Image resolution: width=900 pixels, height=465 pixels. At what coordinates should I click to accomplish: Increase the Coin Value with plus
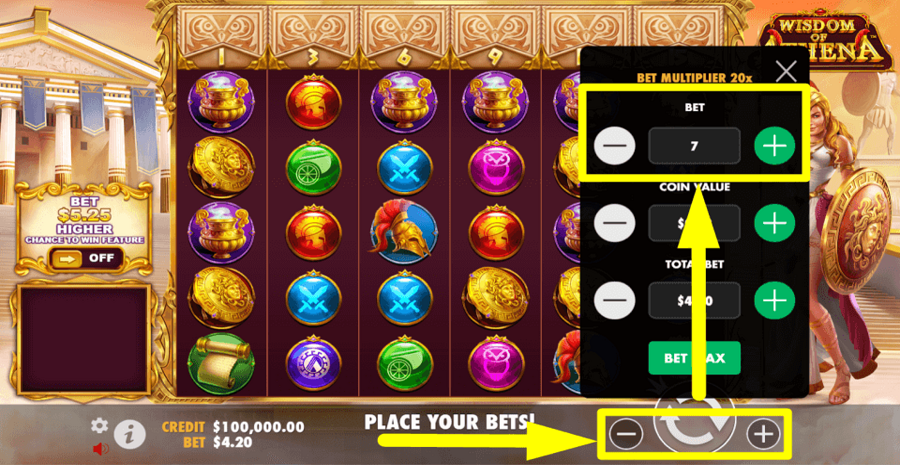click(774, 222)
